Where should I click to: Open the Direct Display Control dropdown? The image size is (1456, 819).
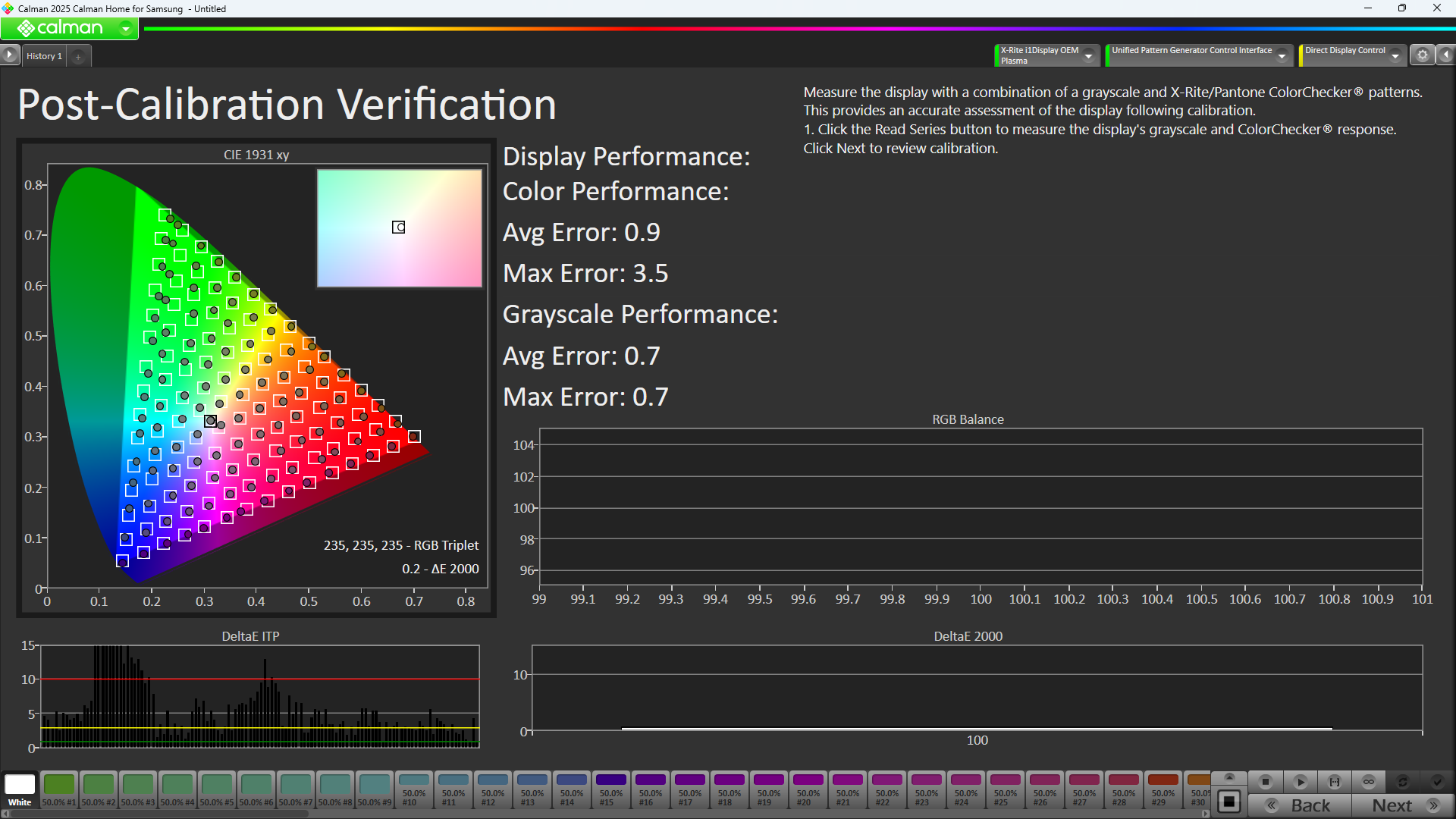pyautogui.click(x=1395, y=55)
